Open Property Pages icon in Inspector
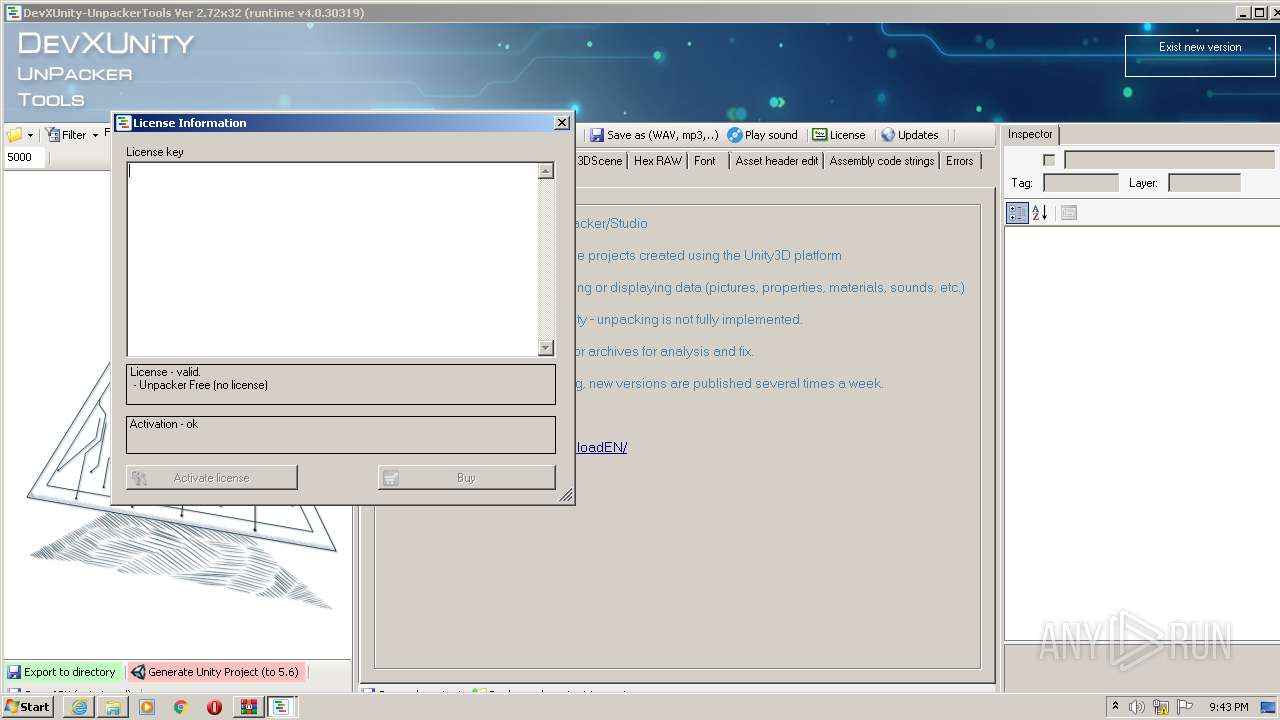 [1069, 213]
